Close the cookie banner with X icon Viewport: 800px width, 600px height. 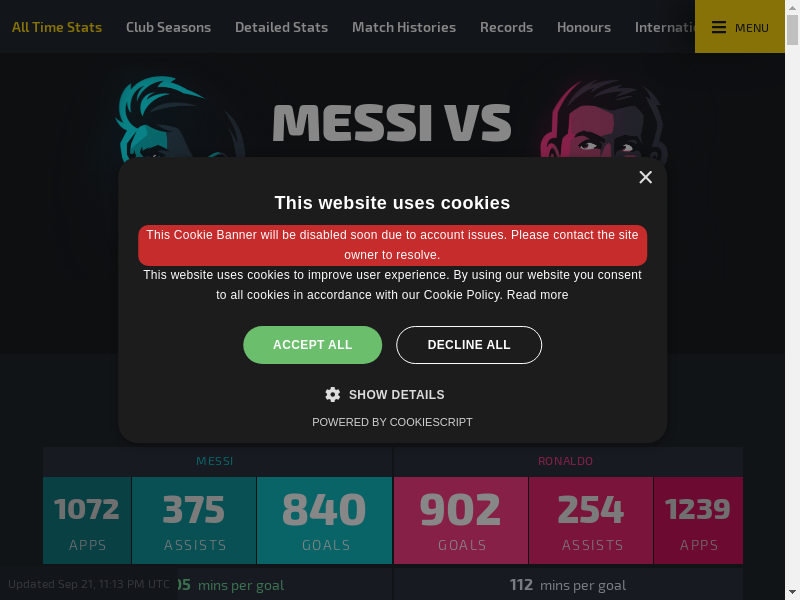pos(645,177)
